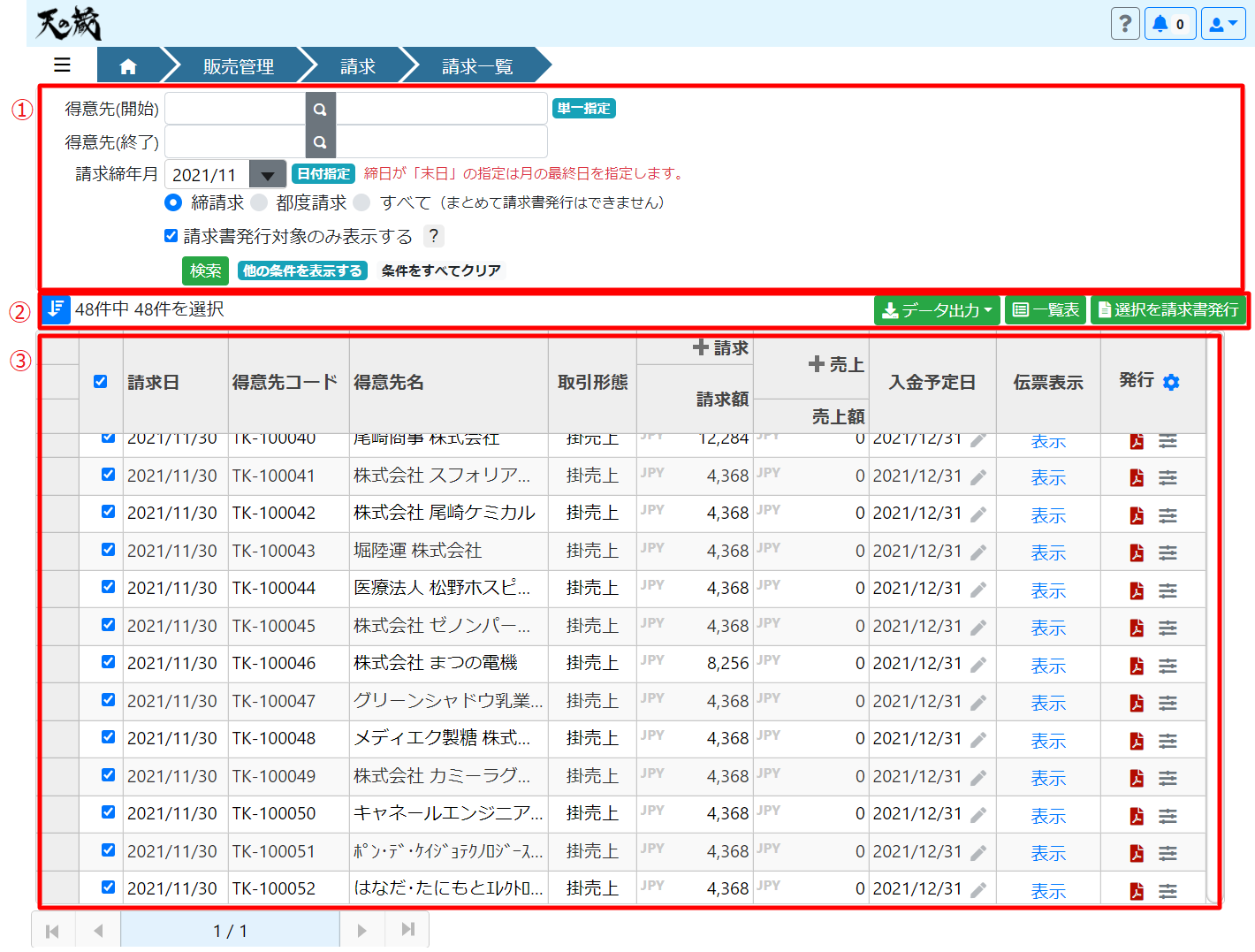
Task: Click the sort order icon beside 48件中
Action: coord(56,309)
